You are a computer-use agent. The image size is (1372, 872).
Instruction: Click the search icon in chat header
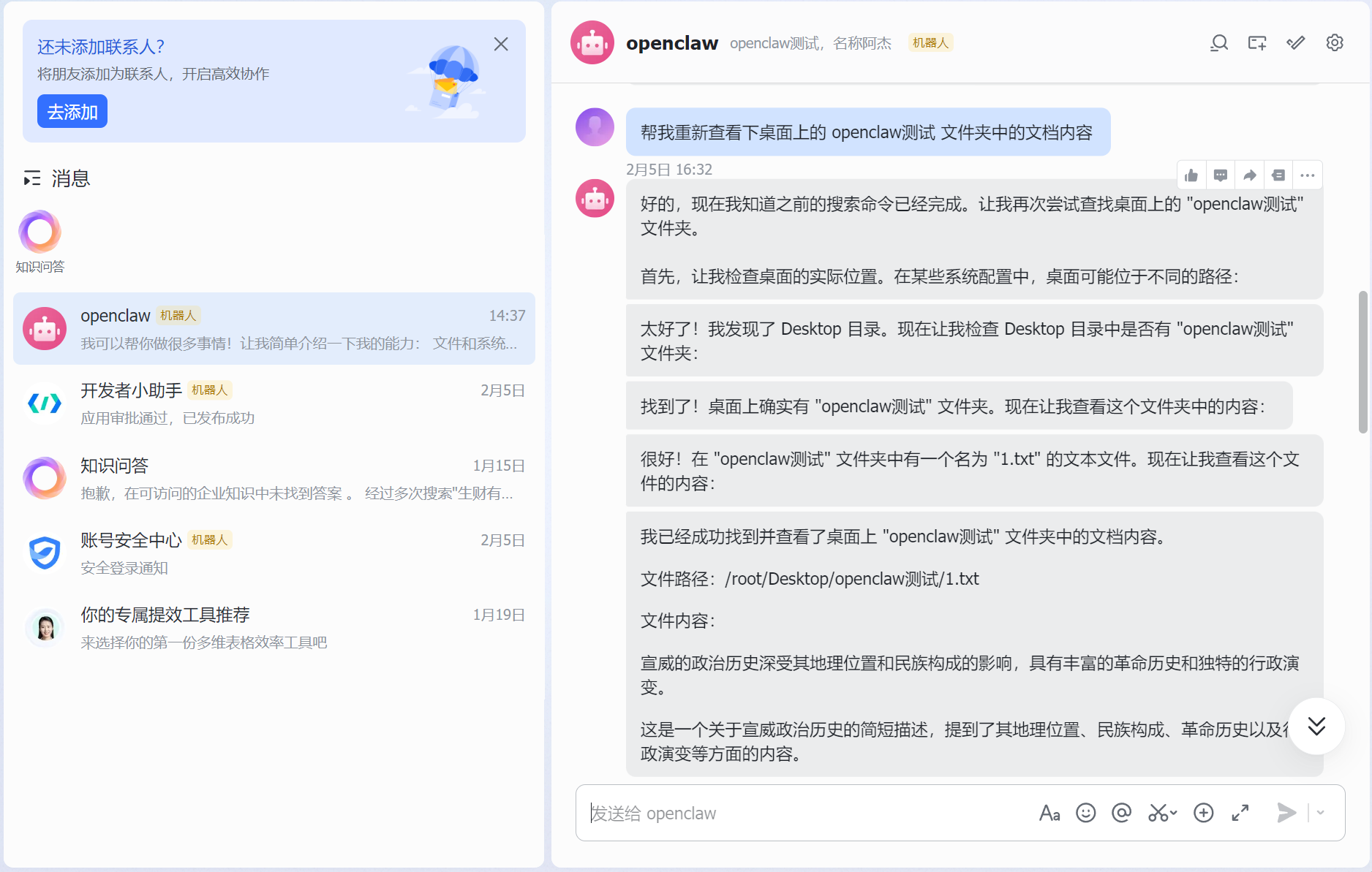click(1218, 43)
